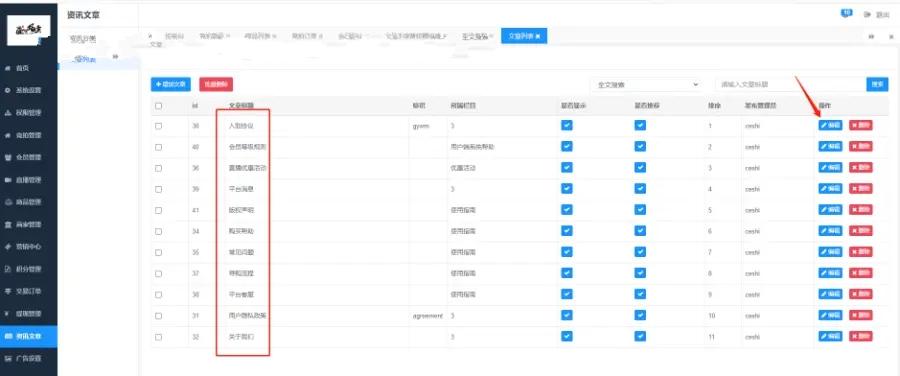Open 提现管理 yen icon in sidebar
Screen dimensions: 900x376
(x=7, y=313)
